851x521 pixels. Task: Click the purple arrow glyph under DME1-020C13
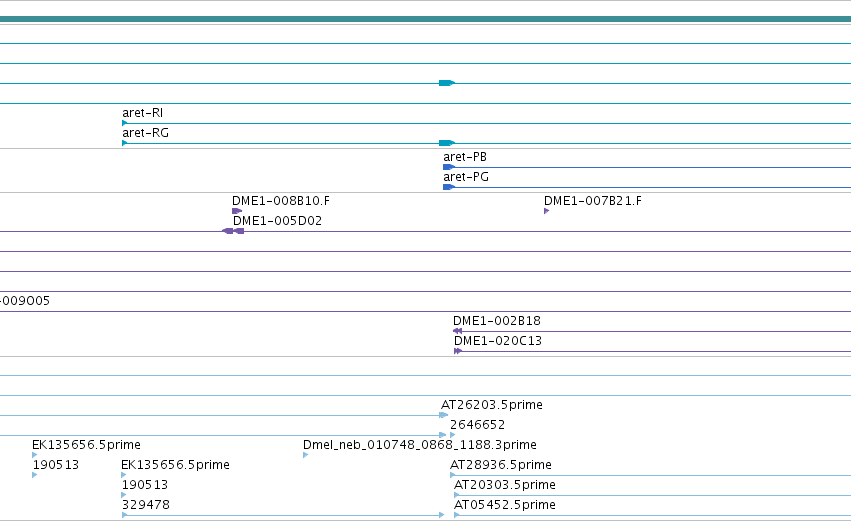point(458,351)
